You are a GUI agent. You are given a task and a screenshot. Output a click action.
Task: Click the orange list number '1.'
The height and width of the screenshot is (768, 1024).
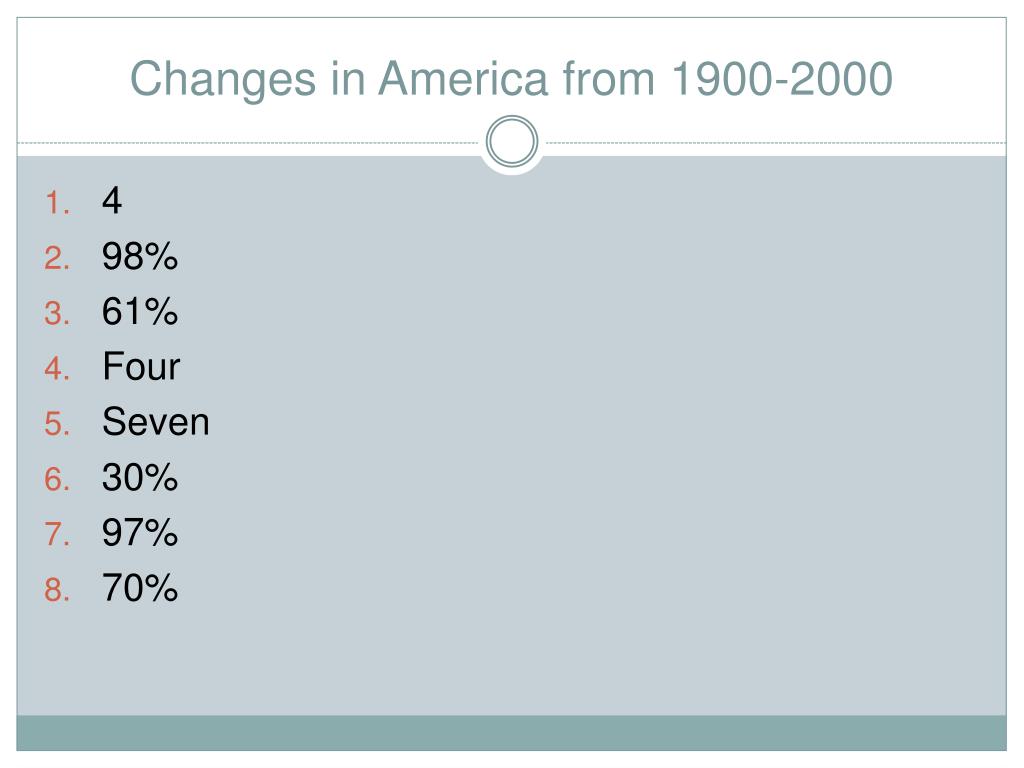(57, 202)
